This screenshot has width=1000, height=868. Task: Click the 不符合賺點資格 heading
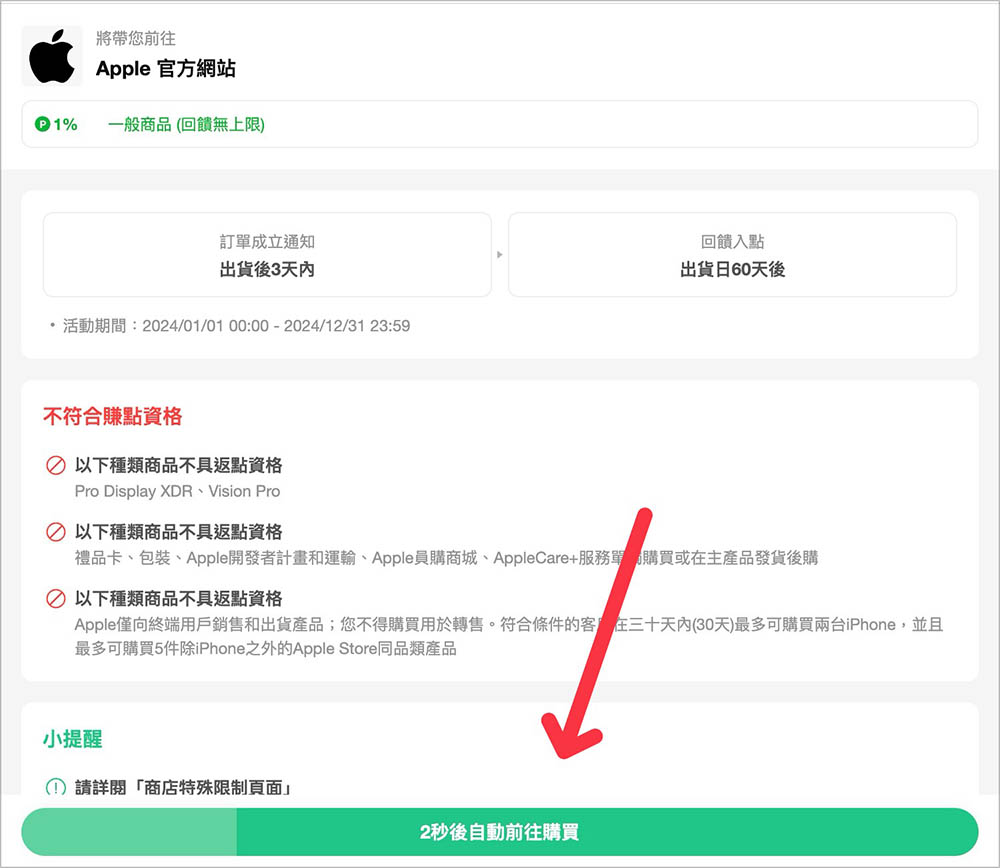[113, 416]
